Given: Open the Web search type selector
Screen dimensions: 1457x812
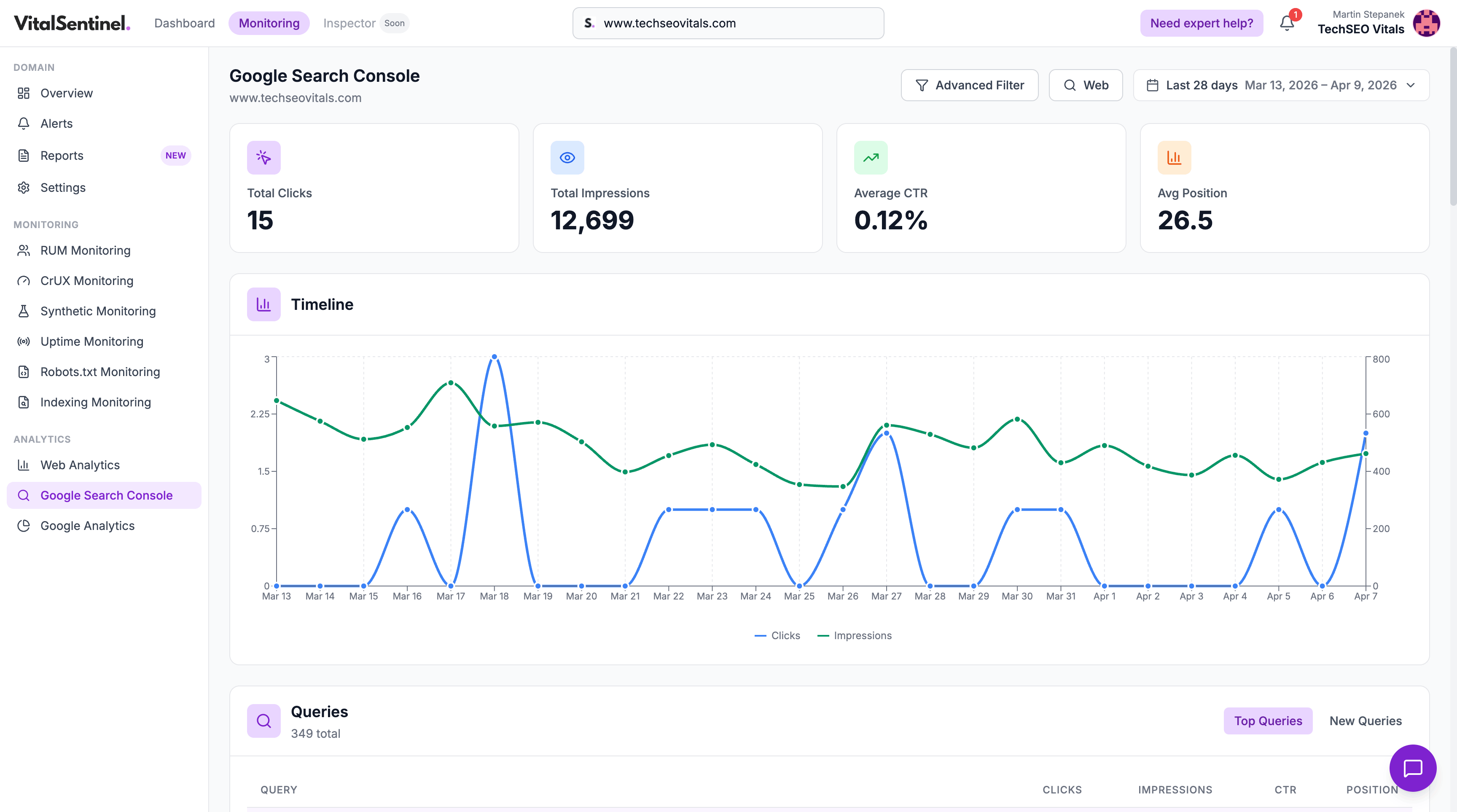Looking at the screenshot, I should pos(1086,85).
